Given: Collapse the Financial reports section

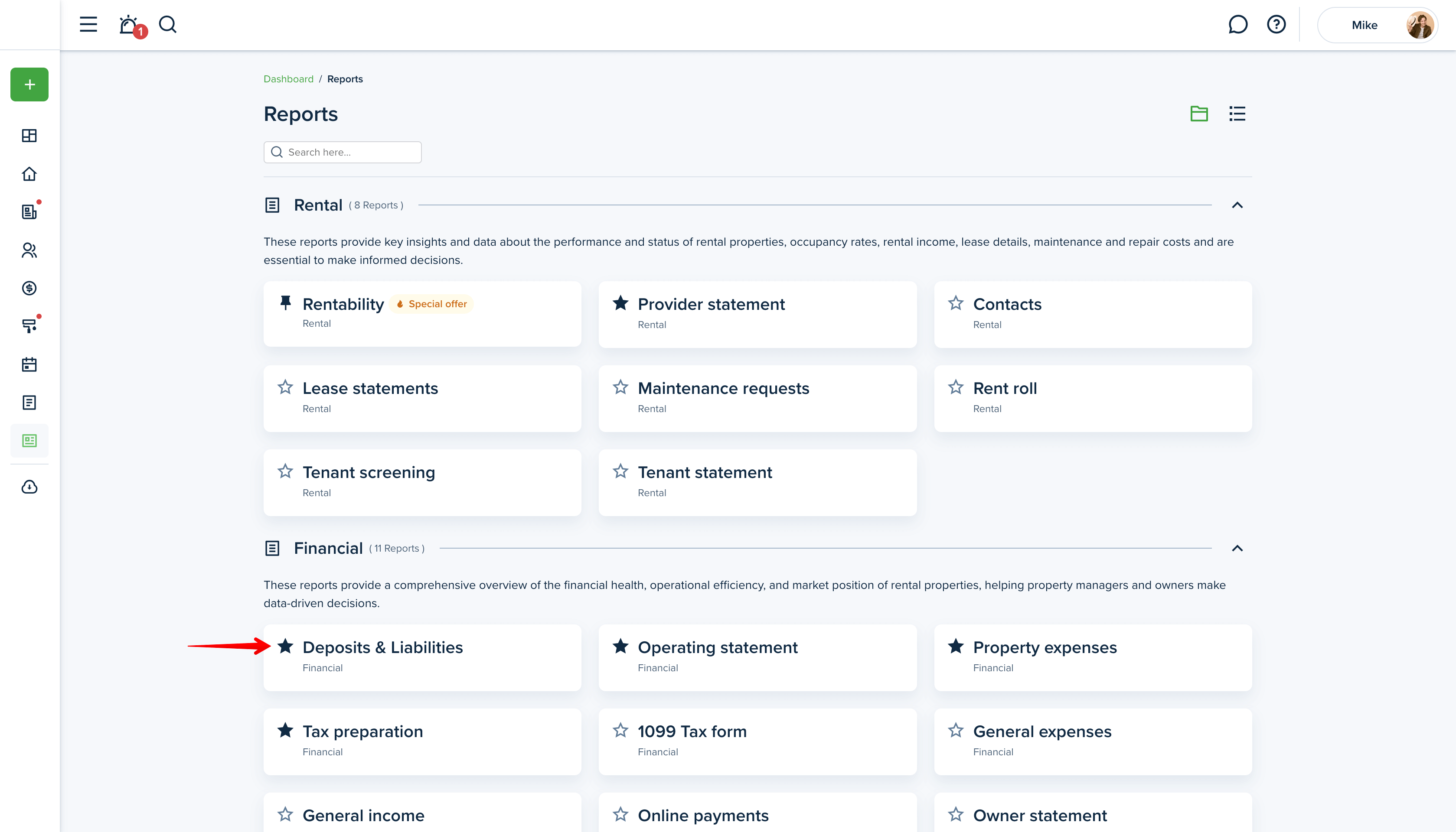Looking at the screenshot, I should pyautogui.click(x=1237, y=549).
